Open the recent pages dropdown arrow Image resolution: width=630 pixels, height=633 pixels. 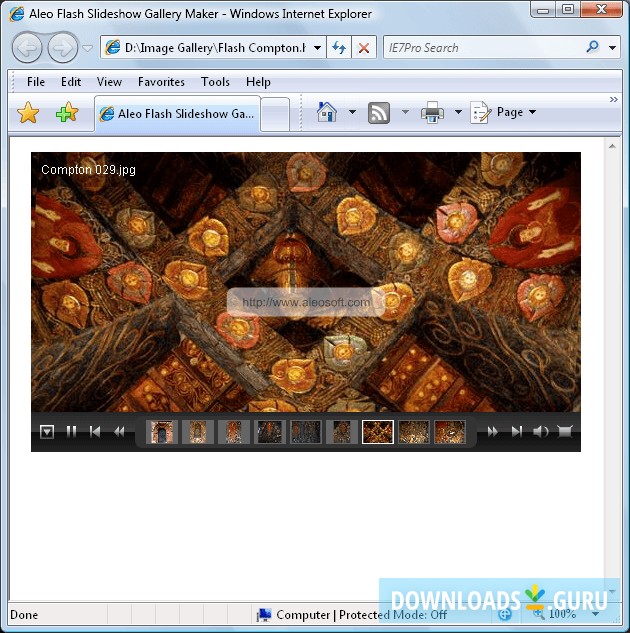[88, 48]
